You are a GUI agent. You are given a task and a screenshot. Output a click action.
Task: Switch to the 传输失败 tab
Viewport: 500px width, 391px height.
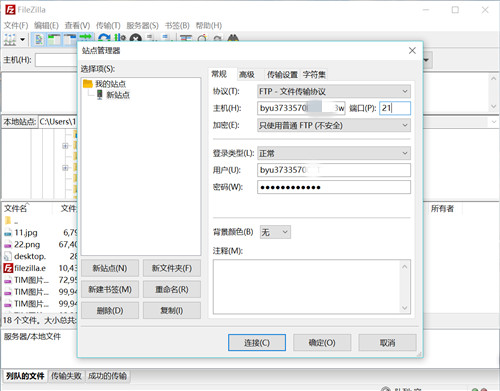coord(66,376)
